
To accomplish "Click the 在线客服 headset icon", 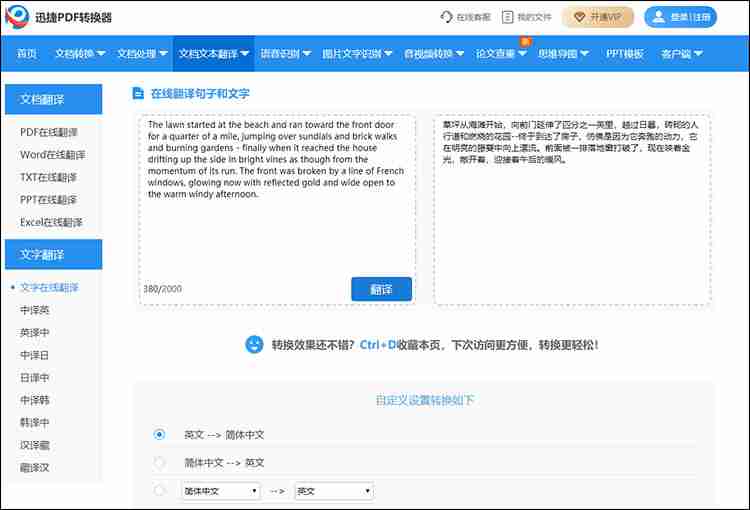I will (x=446, y=17).
